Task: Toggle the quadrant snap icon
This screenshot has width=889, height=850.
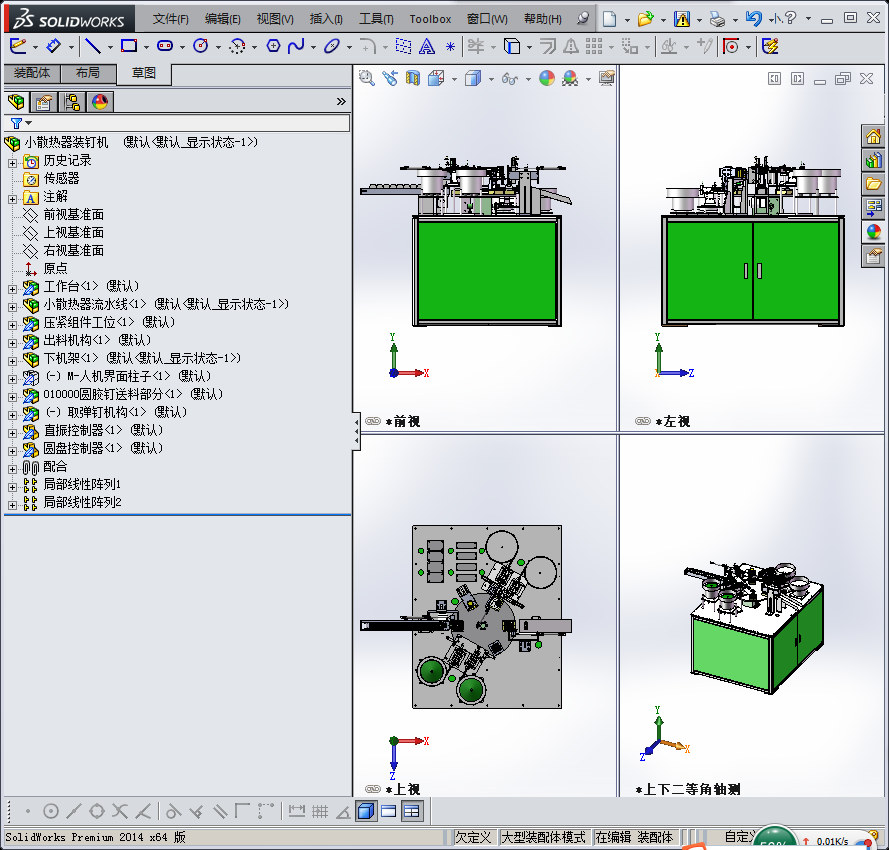Action: (x=97, y=811)
